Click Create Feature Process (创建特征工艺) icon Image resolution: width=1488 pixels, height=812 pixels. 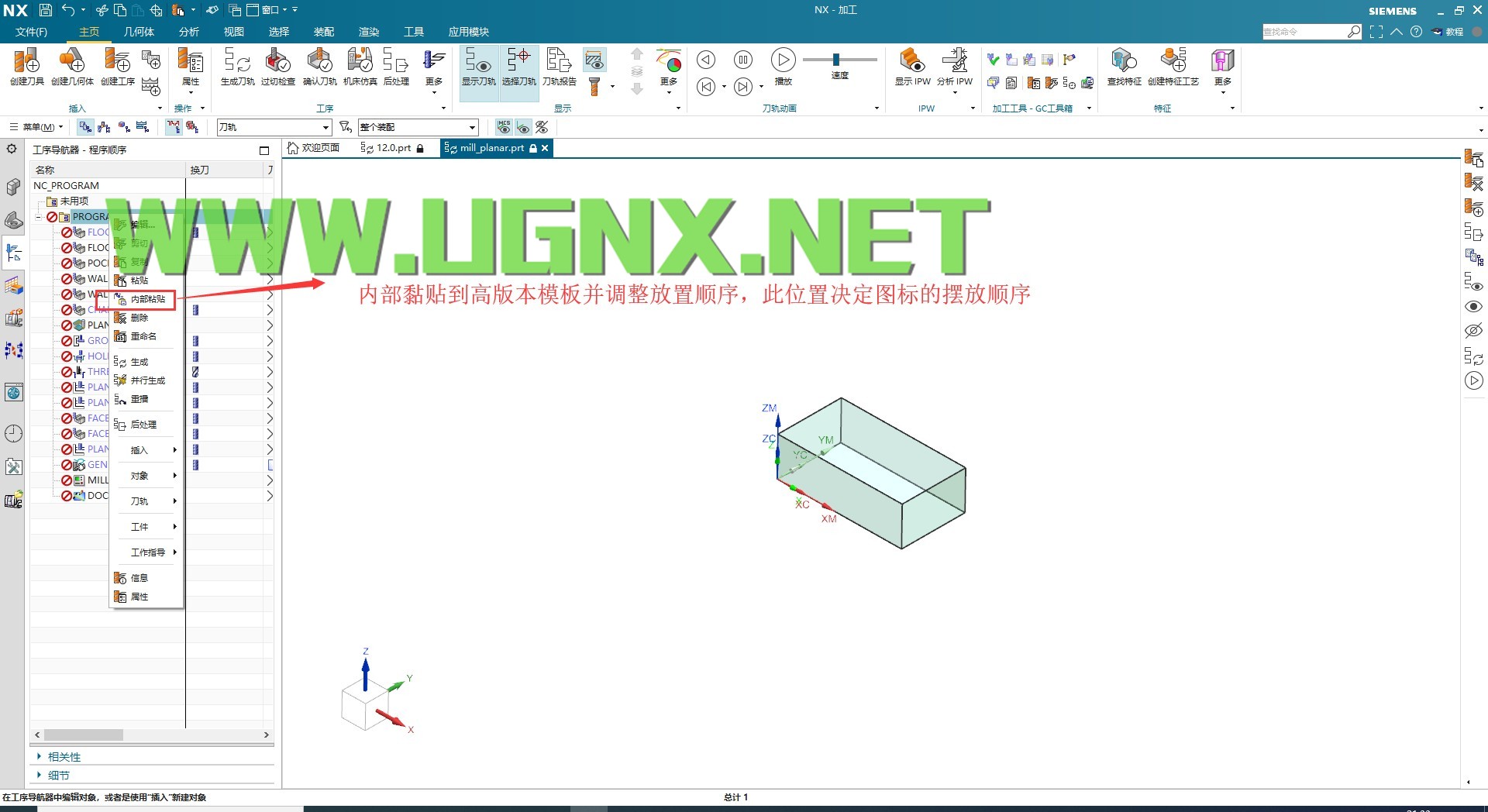(1173, 66)
